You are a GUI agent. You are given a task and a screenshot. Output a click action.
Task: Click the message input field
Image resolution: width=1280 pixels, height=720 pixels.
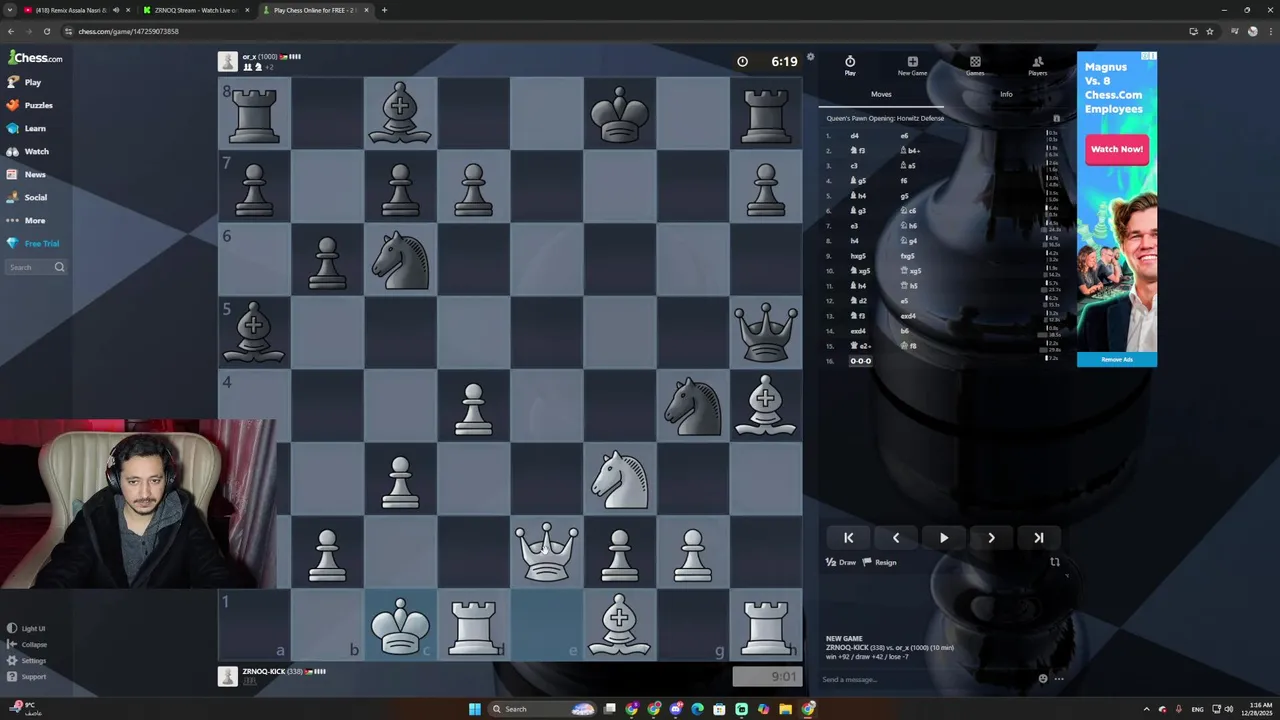coord(925,679)
